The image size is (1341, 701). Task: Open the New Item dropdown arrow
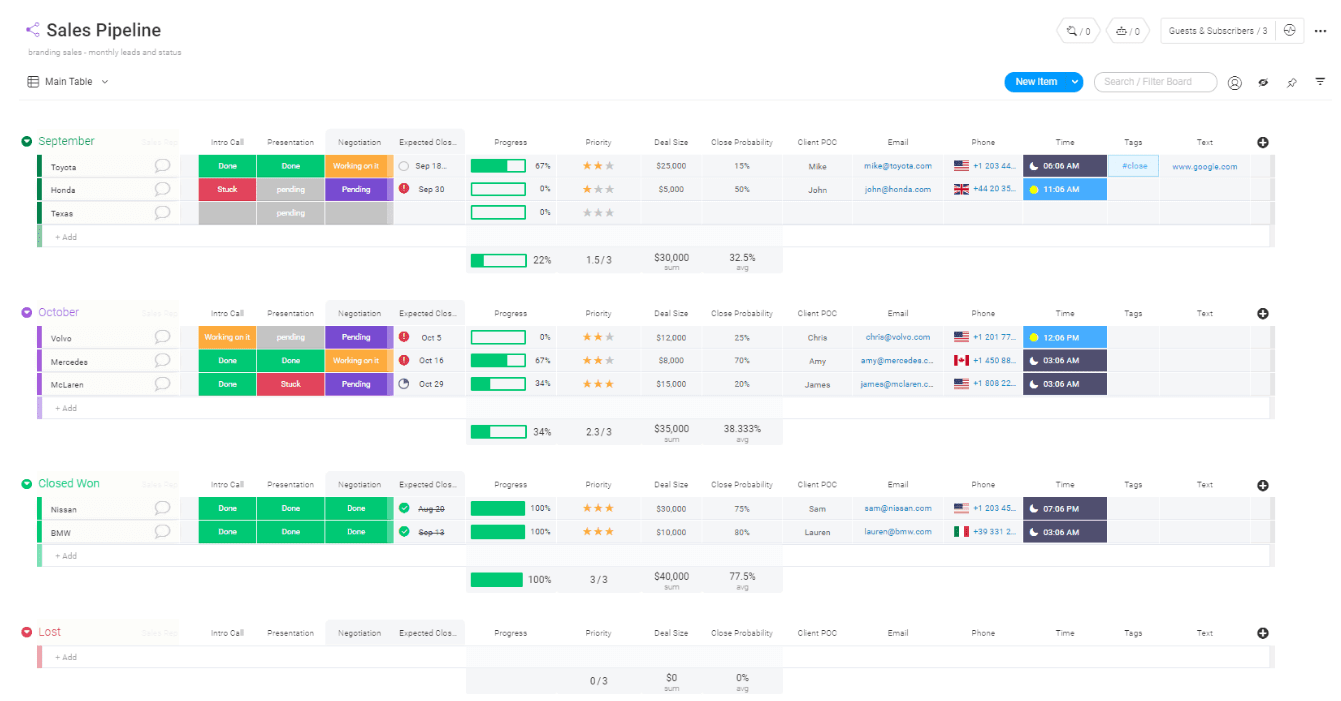tap(1075, 82)
